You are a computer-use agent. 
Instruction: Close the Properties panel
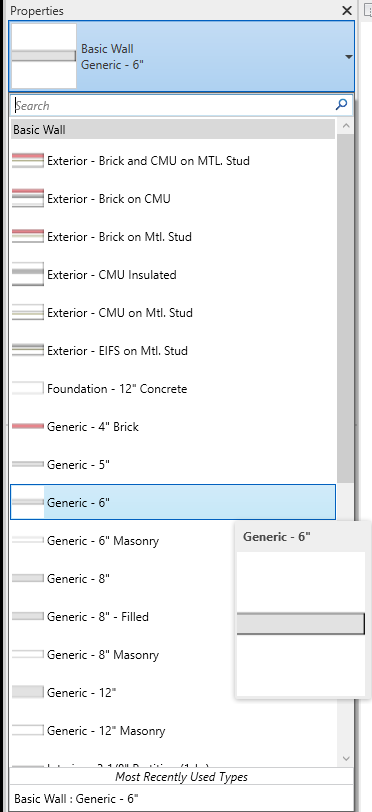pos(347,10)
